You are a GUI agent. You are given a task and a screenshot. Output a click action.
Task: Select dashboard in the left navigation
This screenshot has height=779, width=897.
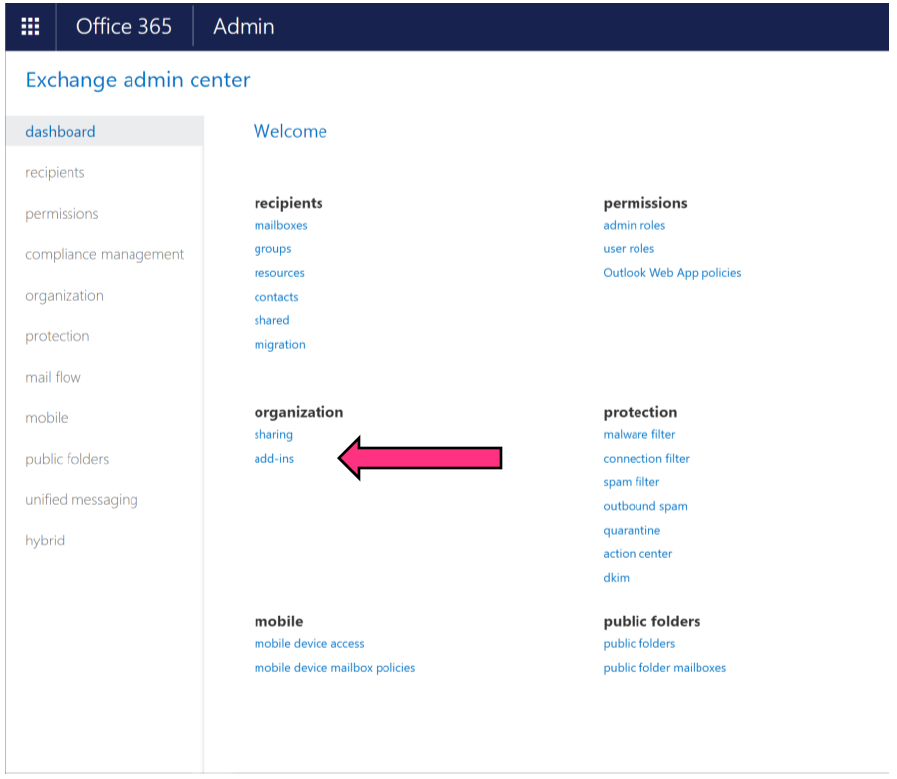click(60, 131)
